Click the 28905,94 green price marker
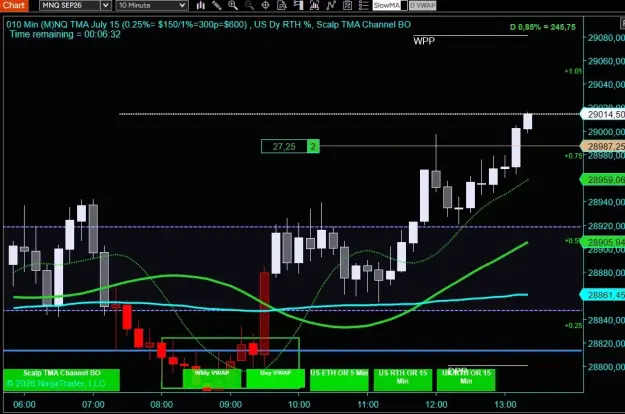 pos(603,242)
